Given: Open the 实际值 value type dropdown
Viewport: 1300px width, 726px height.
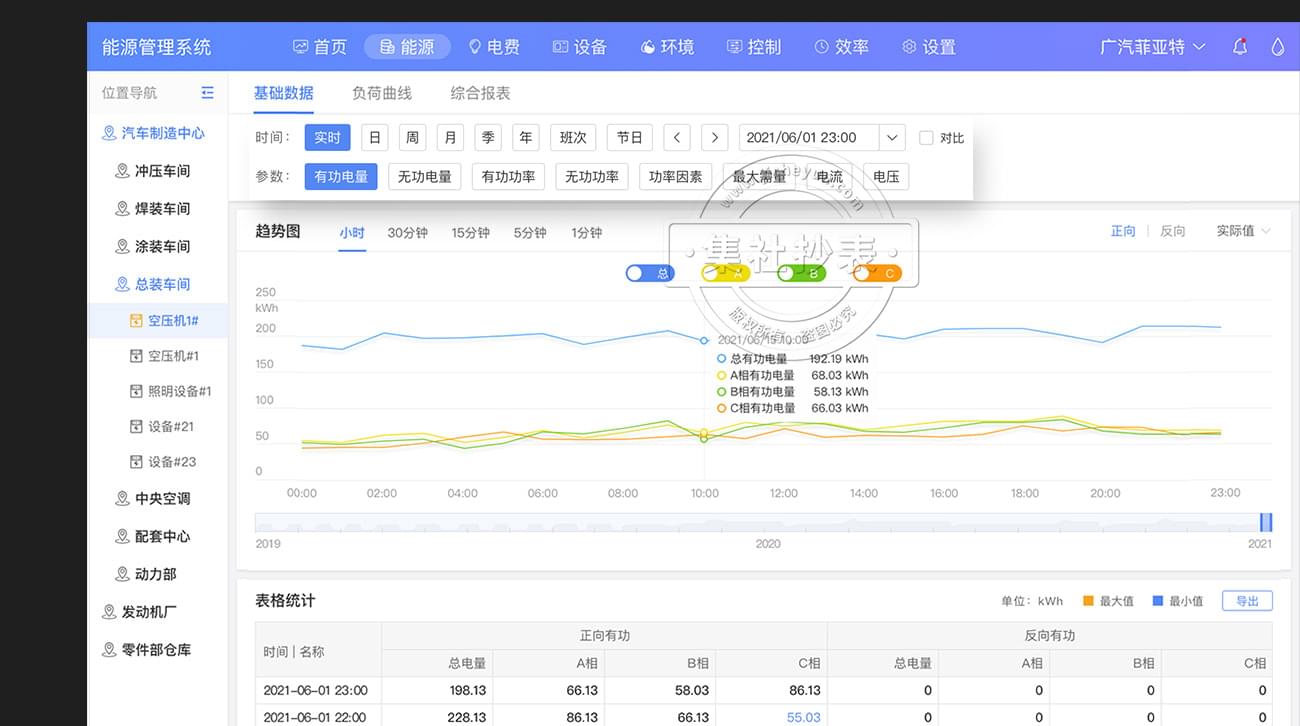Looking at the screenshot, I should 1243,231.
